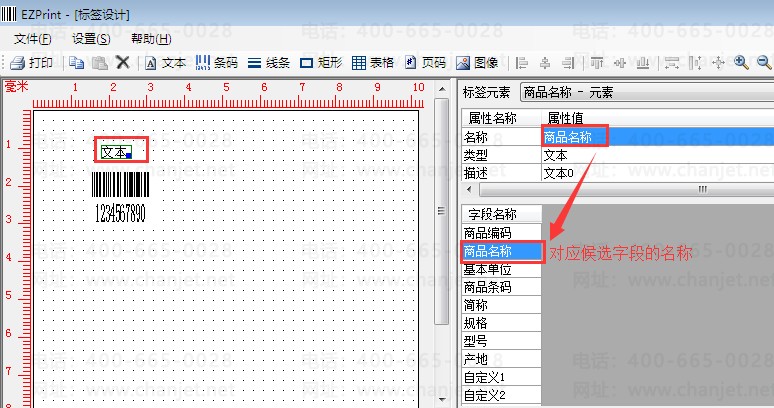Select 商品条码 in the field name list
The image size is (774, 408).
point(488,287)
